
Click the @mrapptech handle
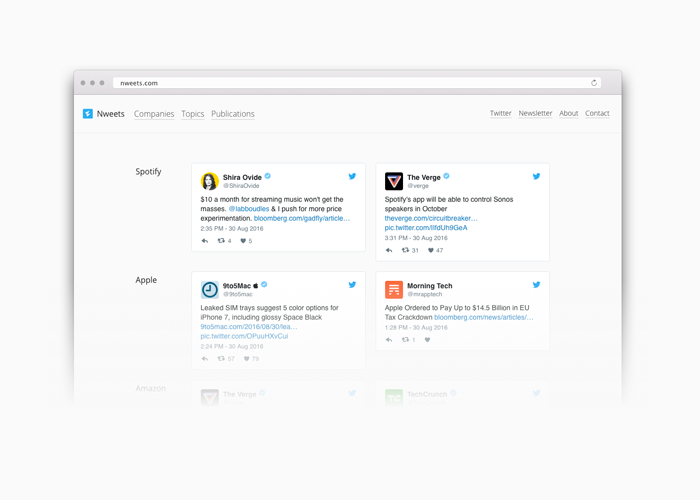point(425,294)
